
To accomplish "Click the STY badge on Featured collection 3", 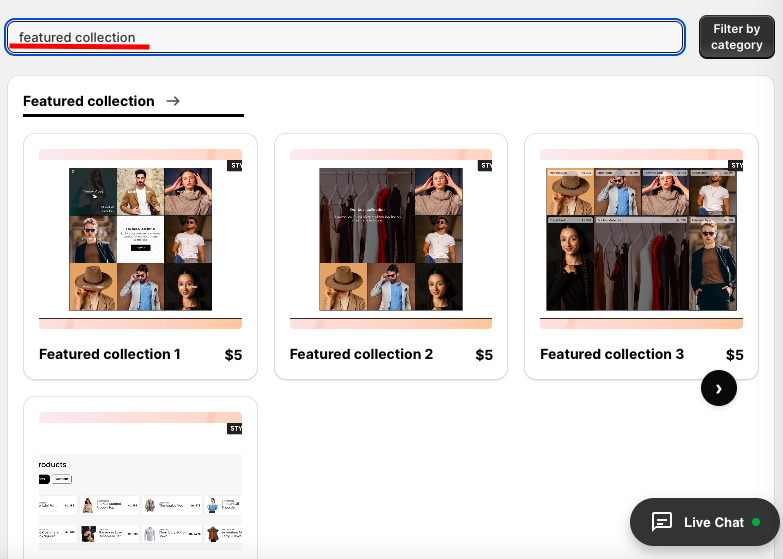I will pos(737,165).
